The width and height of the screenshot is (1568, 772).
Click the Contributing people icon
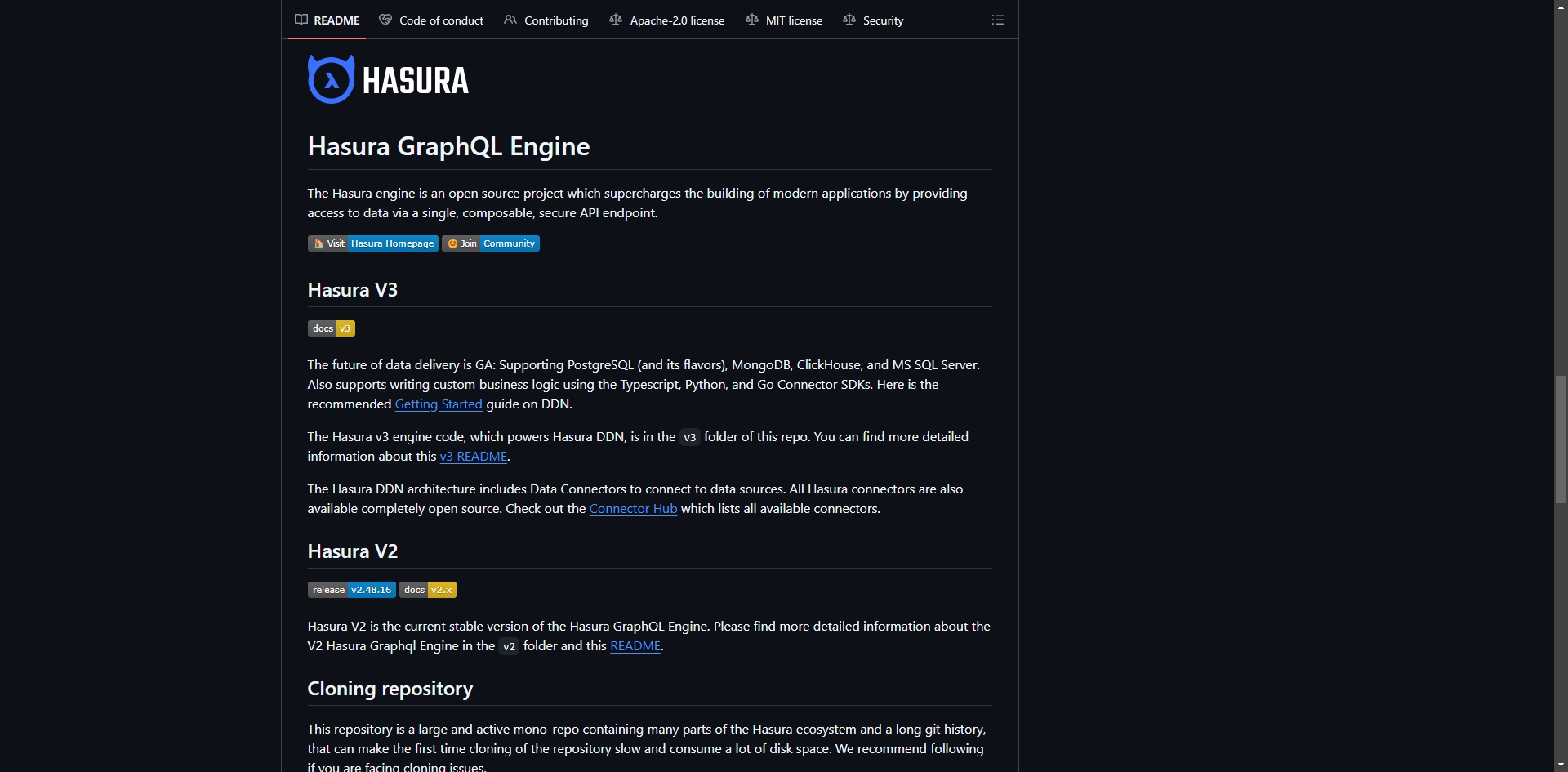pos(510,20)
